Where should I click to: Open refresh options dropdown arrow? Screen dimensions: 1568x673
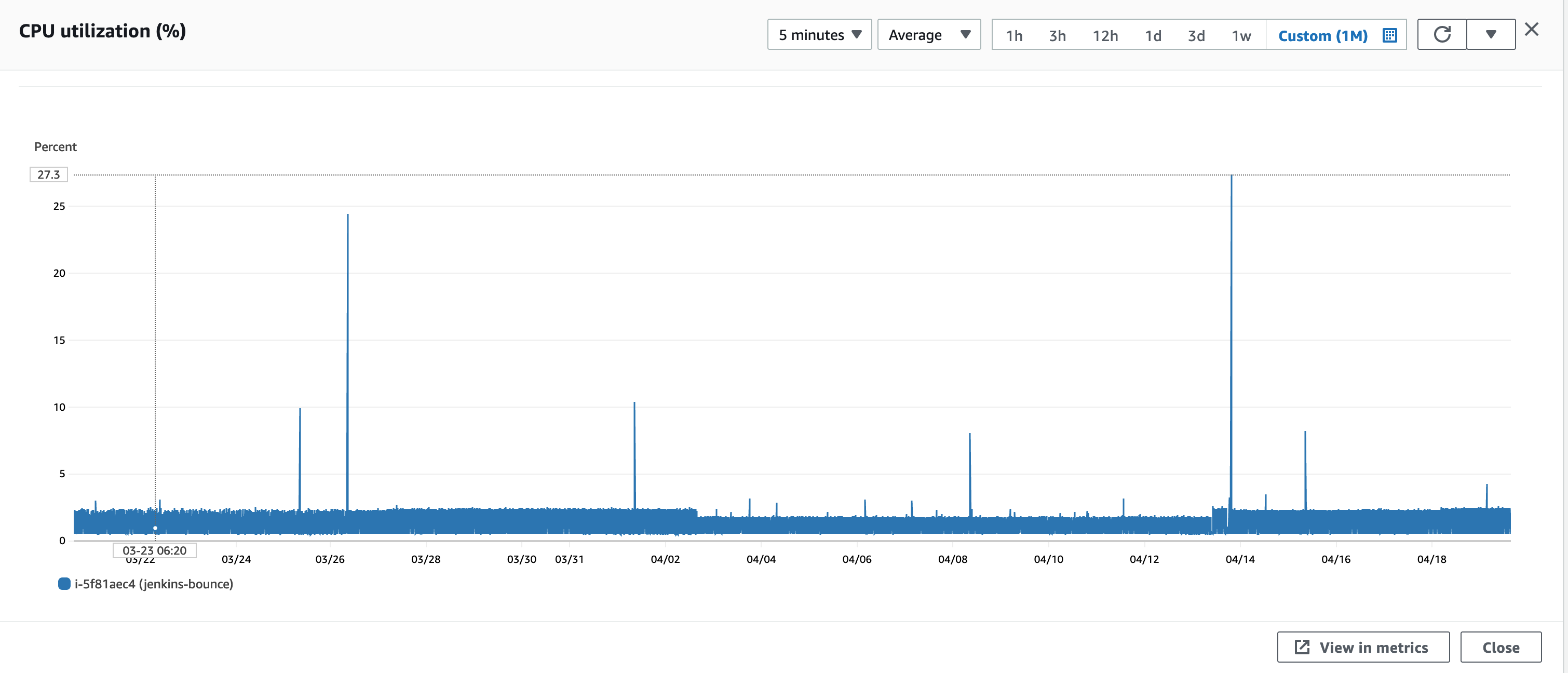tap(1491, 35)
